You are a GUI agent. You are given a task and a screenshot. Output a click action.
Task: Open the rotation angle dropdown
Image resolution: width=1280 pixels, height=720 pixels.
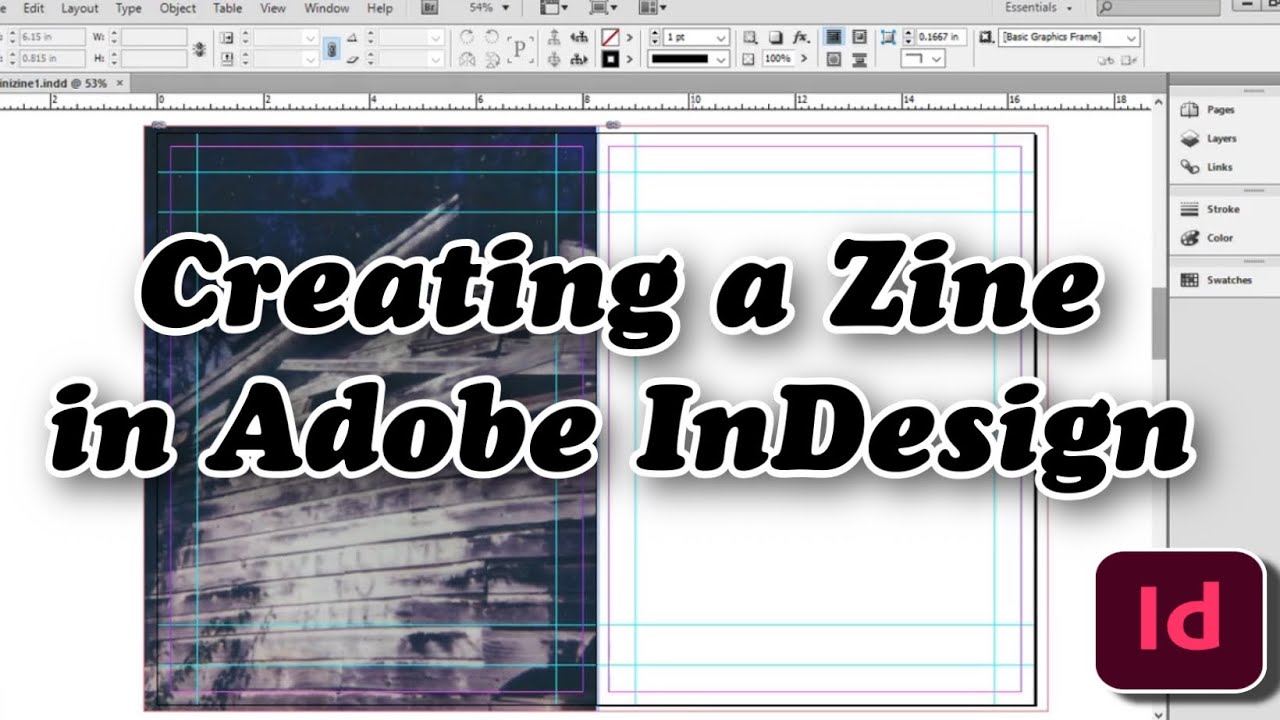tap(436, 37)
